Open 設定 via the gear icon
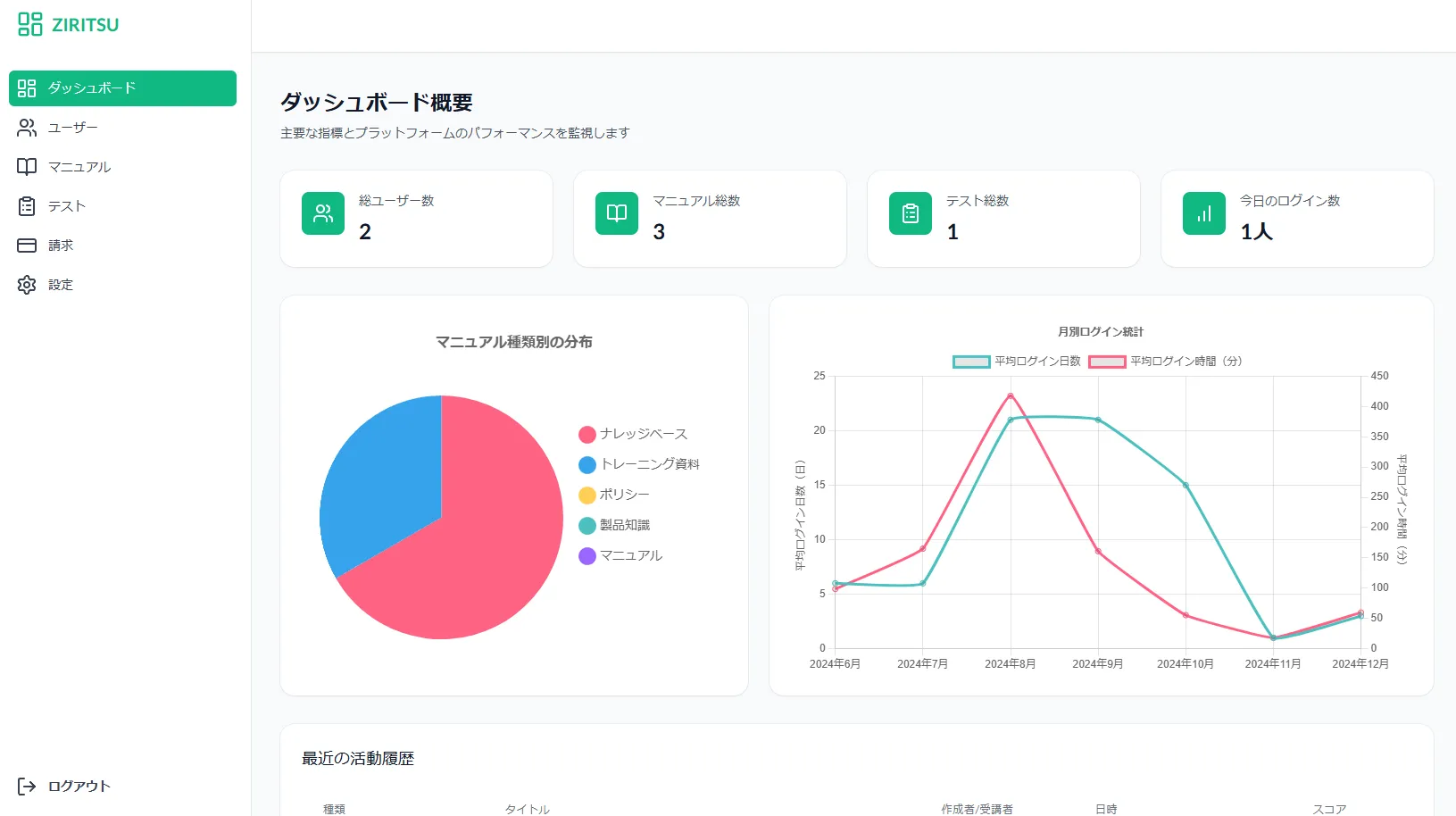Screen dimensions: 1456x816 pyautogui.click(x=27, y=285)
